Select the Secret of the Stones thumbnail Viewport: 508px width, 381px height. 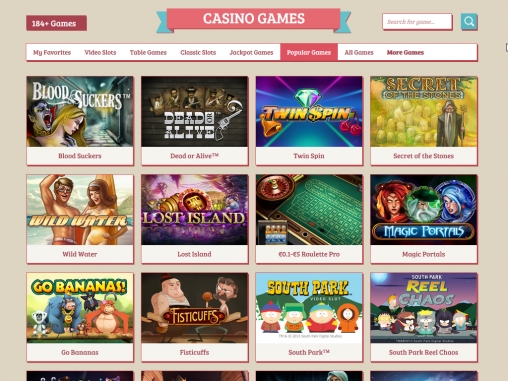(424, 111)
